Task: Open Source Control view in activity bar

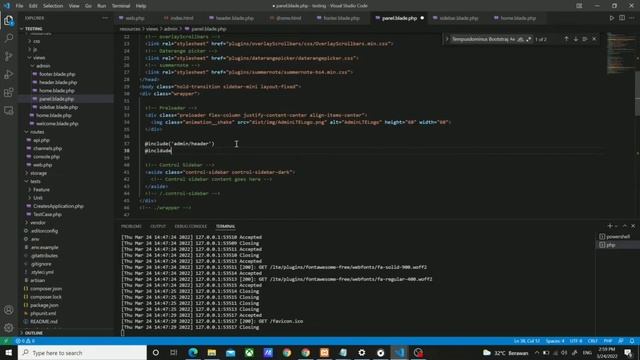Action: (x=9, y=56)
